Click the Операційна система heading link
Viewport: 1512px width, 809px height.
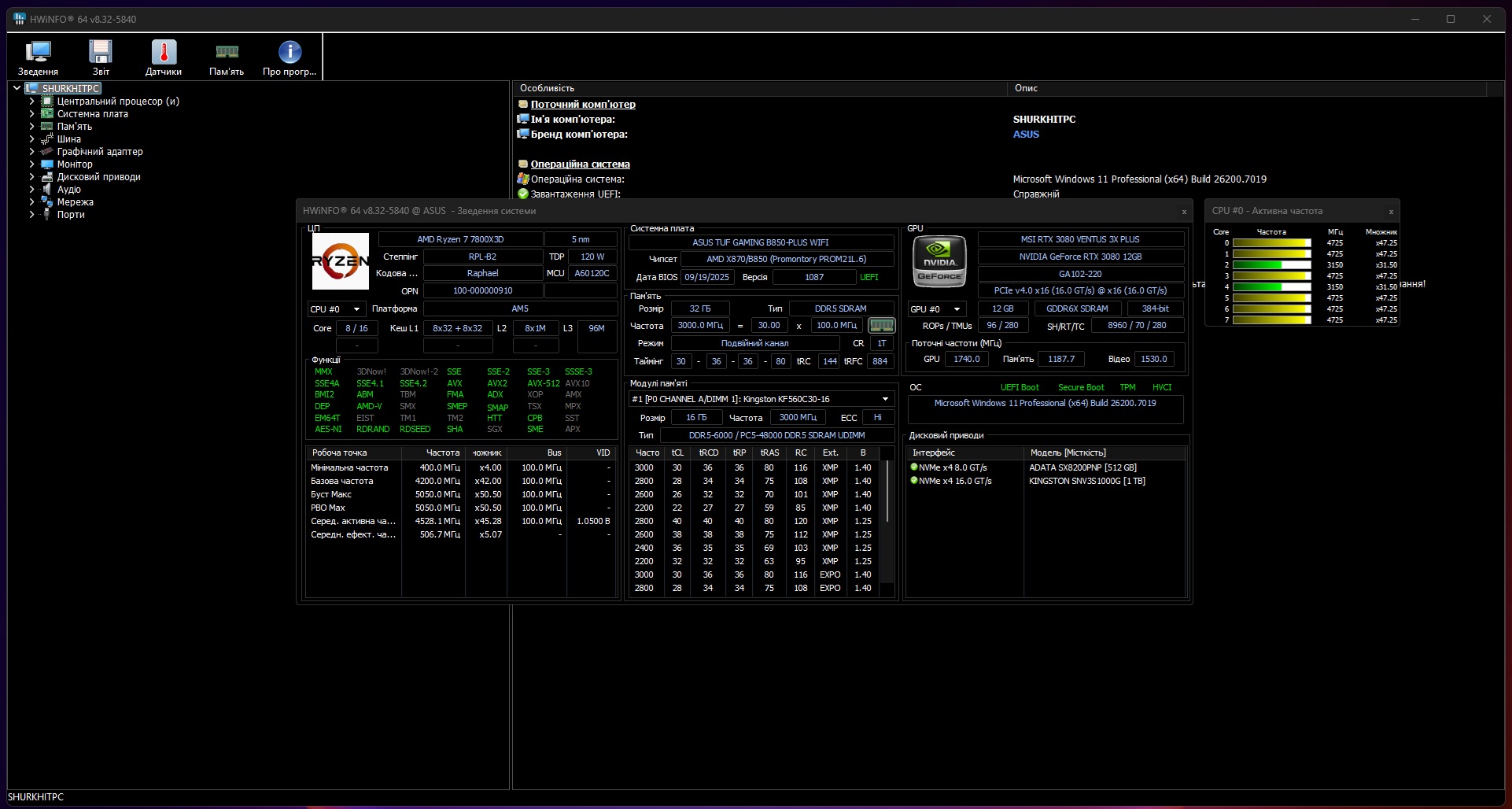(x=580, y=164)
